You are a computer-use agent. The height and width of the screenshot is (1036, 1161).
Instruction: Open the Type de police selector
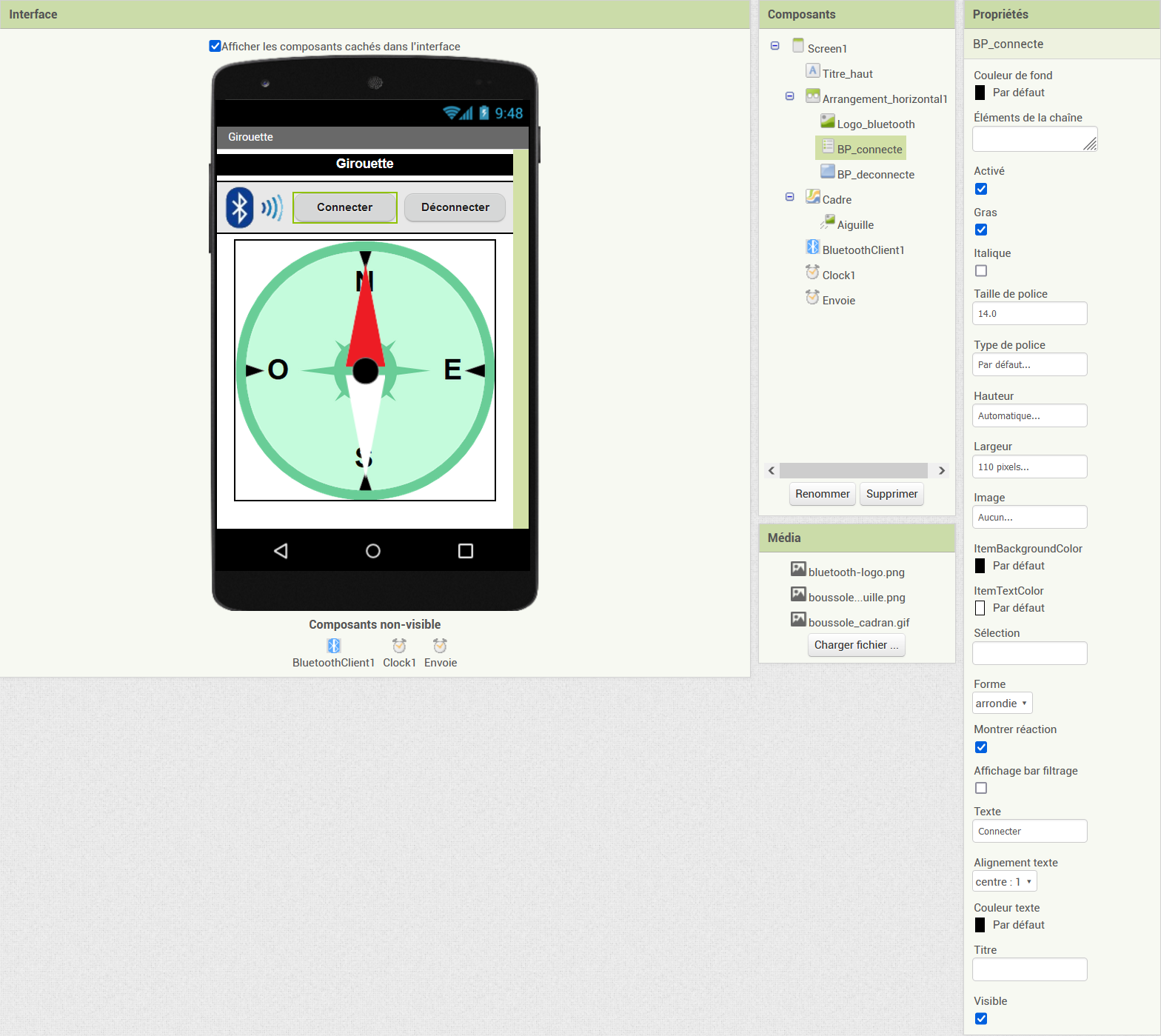click(x=1029, y=364)
